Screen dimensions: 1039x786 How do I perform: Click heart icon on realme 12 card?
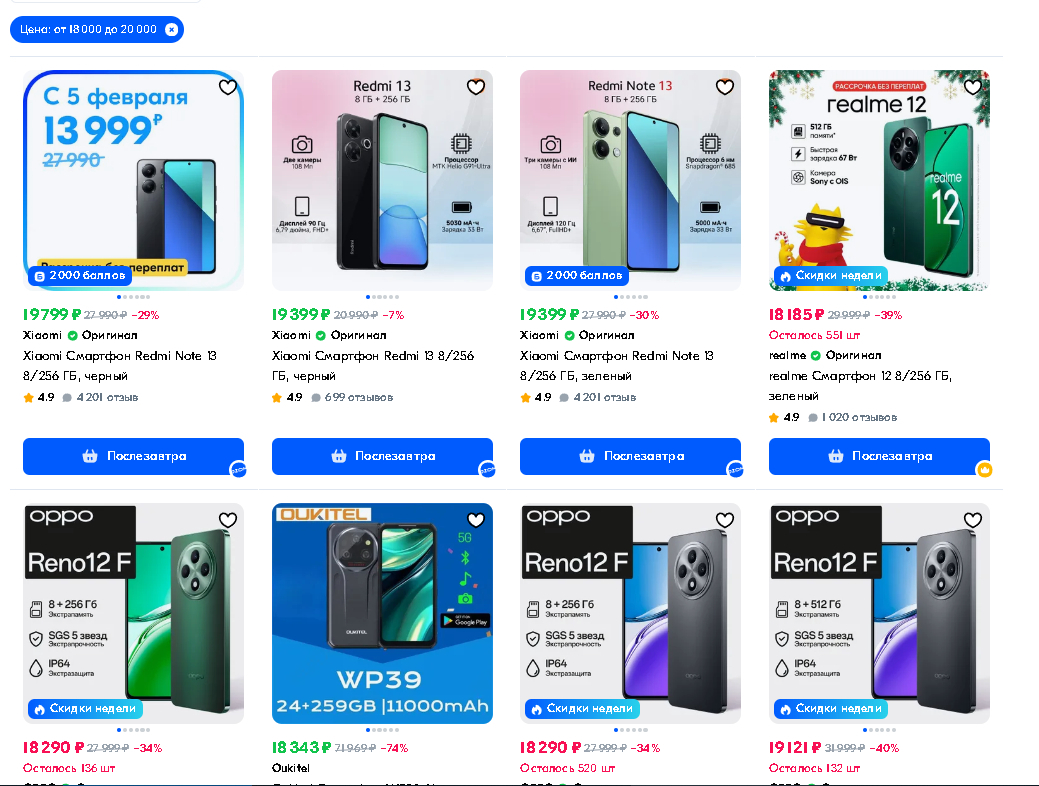(x=973, y=87)
